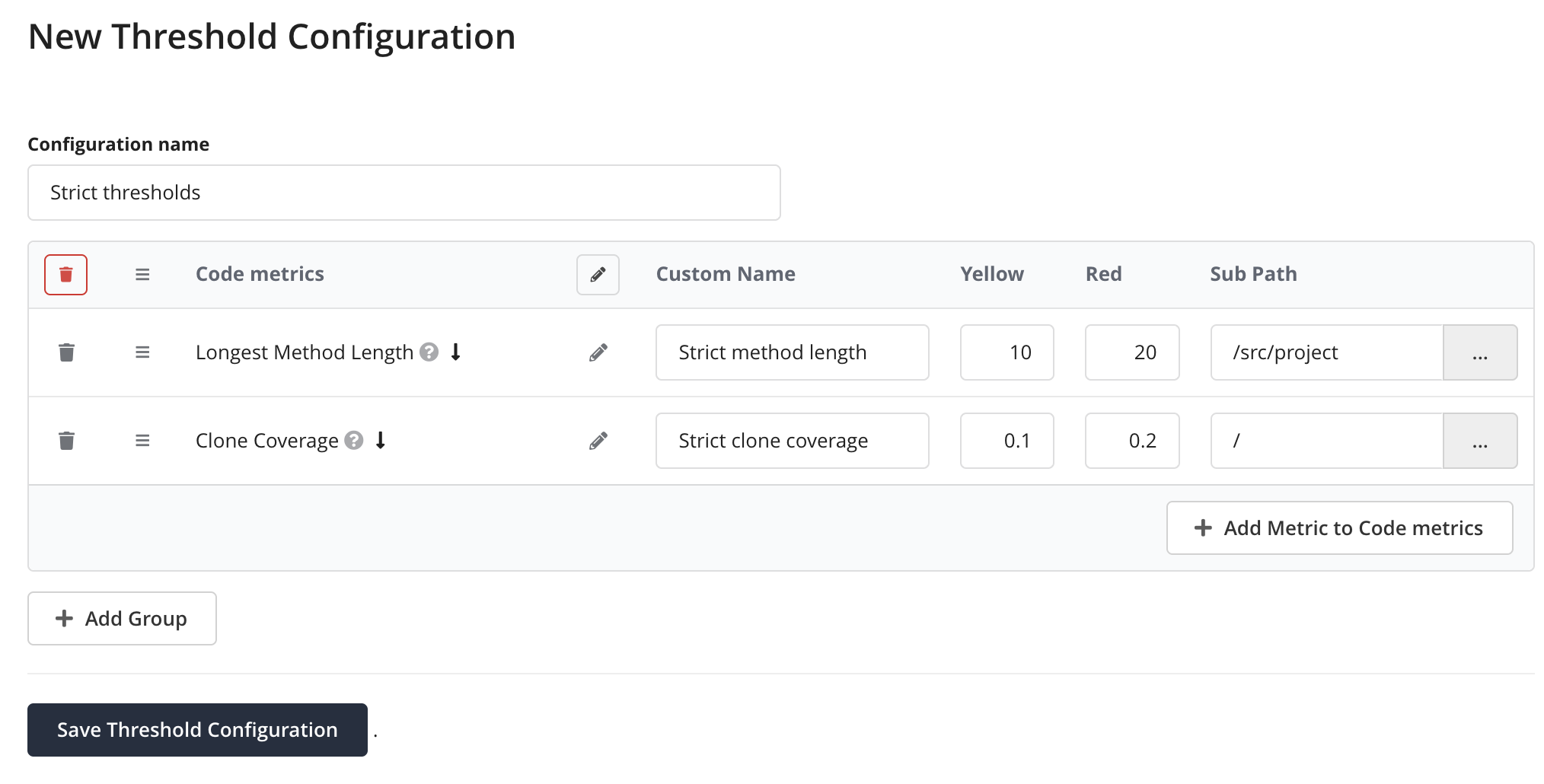The height and width of the screenshot is (784, 1544).
Task: Delete the Longest Method Length row
Action: pos(66,352)
